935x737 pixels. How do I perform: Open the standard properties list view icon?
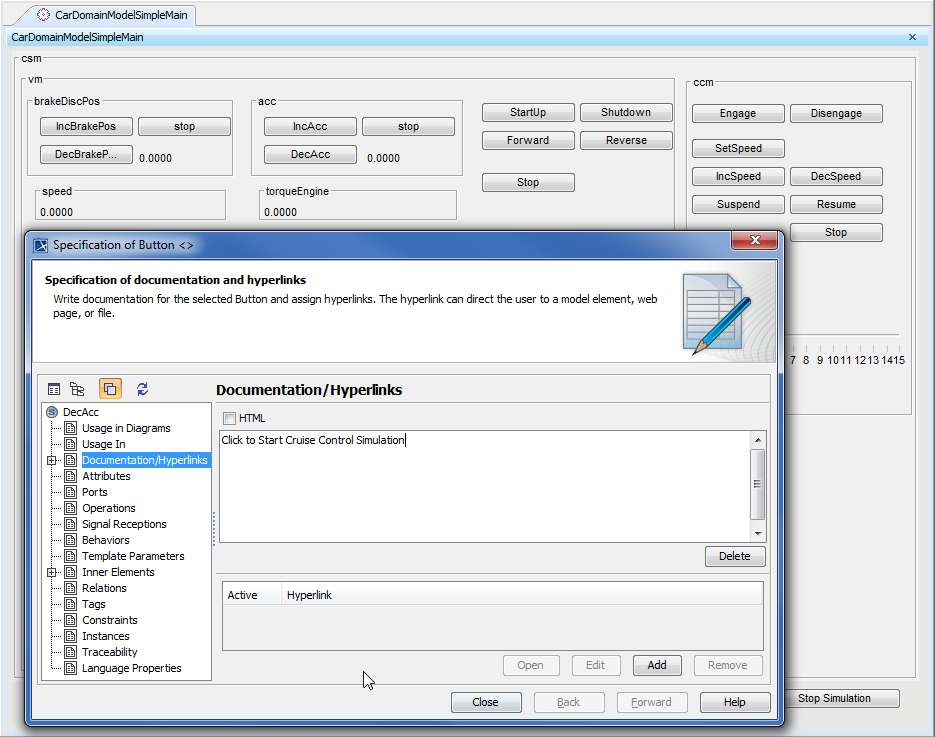pos(54,388)
